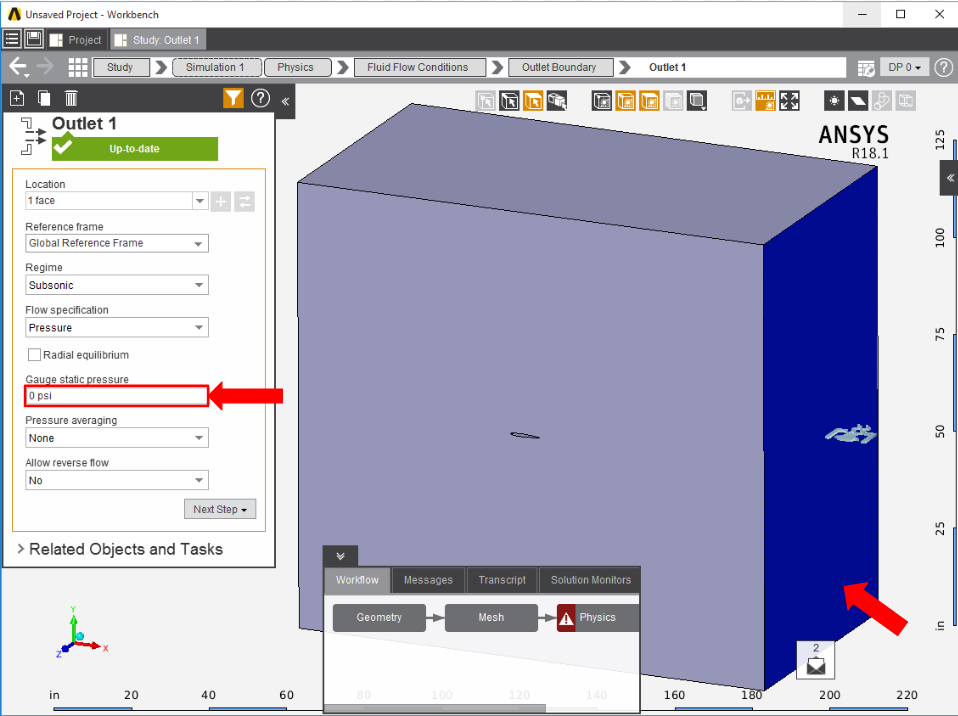Click the Physics warning triangle icon
The image size is (958, 716).
(566, 618)
